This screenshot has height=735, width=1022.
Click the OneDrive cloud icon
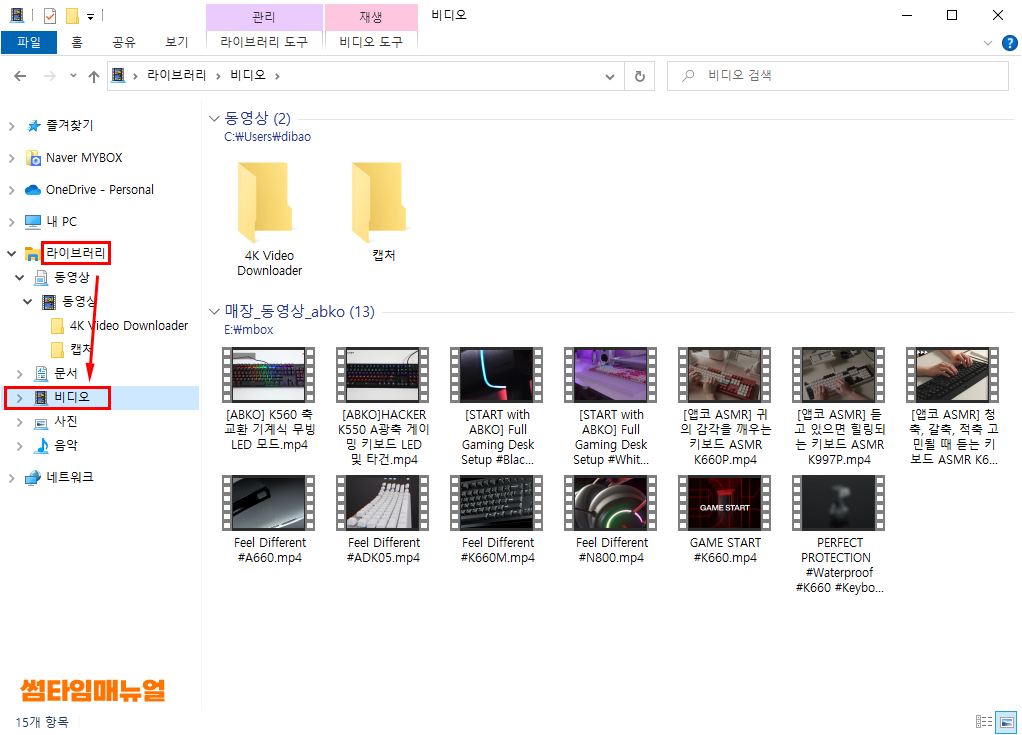coord(33,190)
